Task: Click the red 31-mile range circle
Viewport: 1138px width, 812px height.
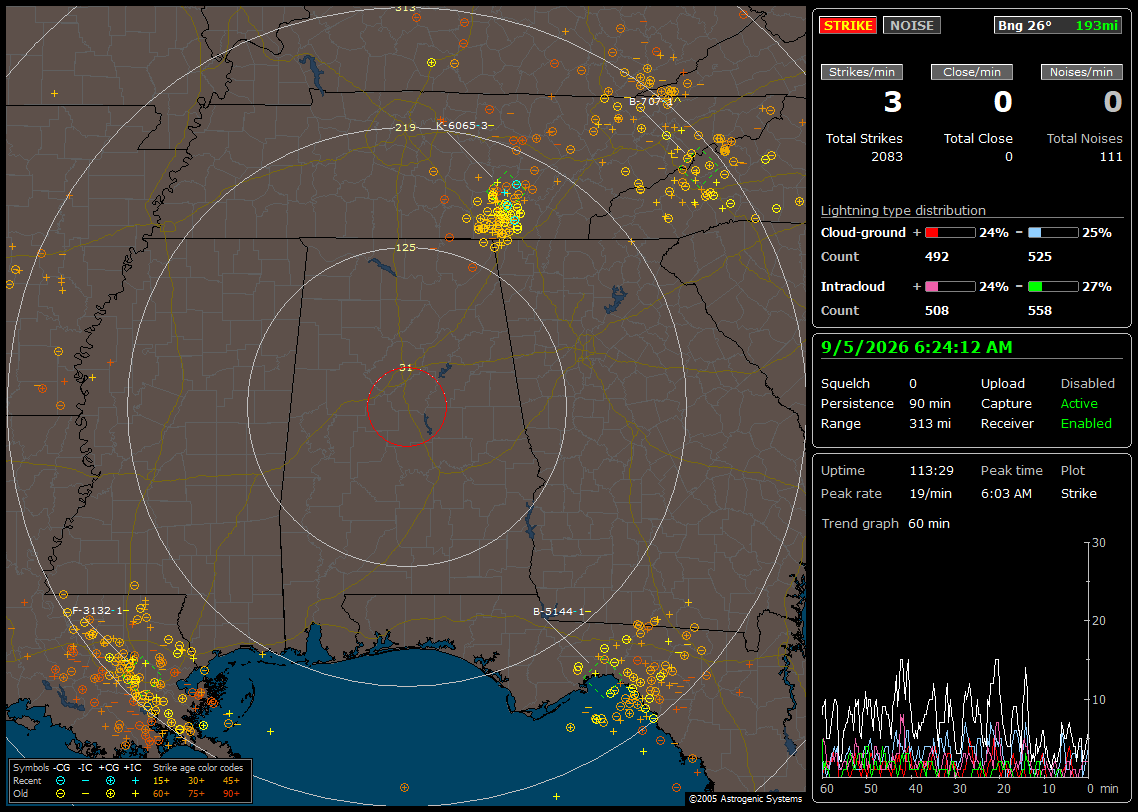Action: [406, 406]
